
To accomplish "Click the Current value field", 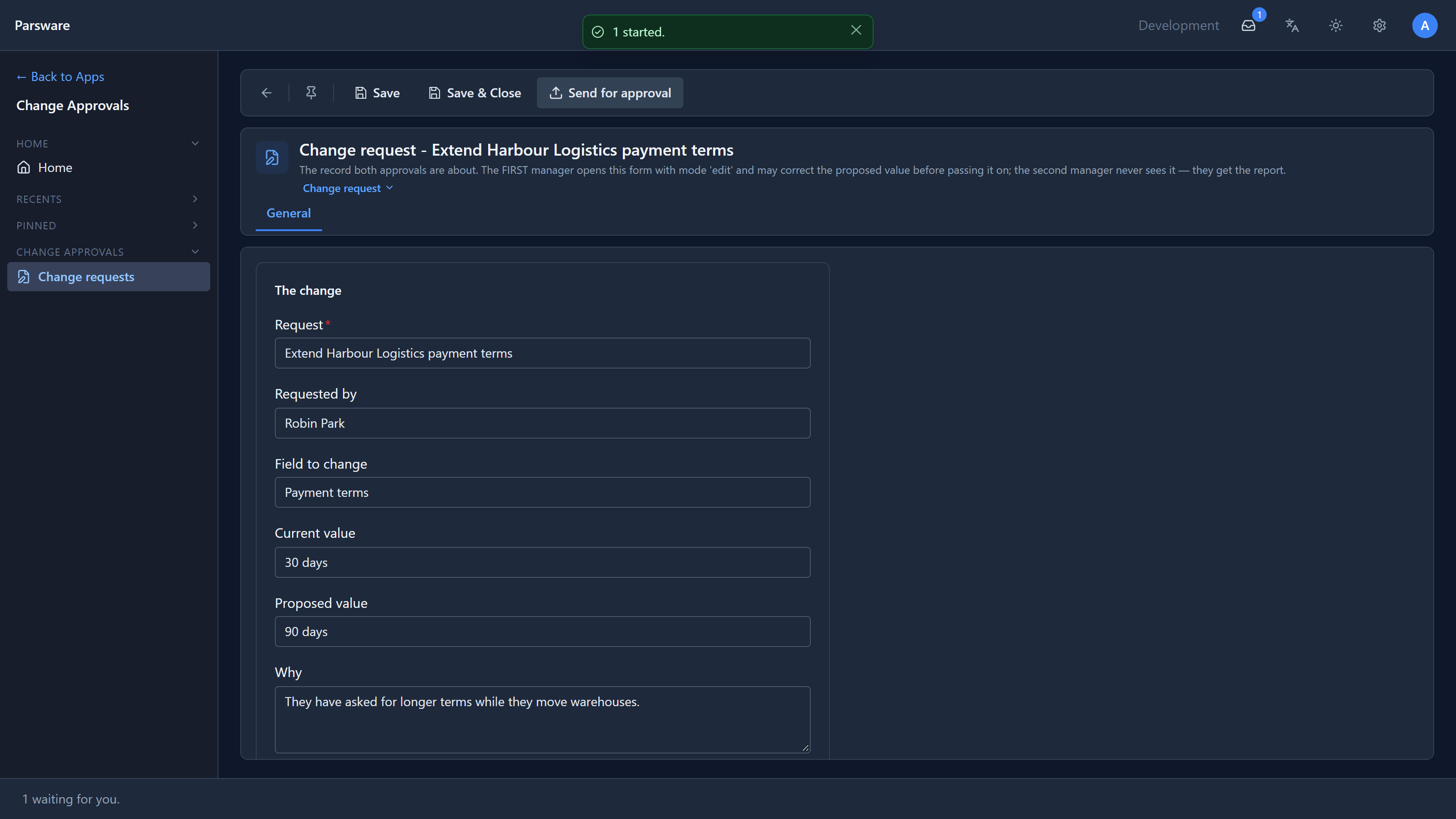I will point(542,562).
